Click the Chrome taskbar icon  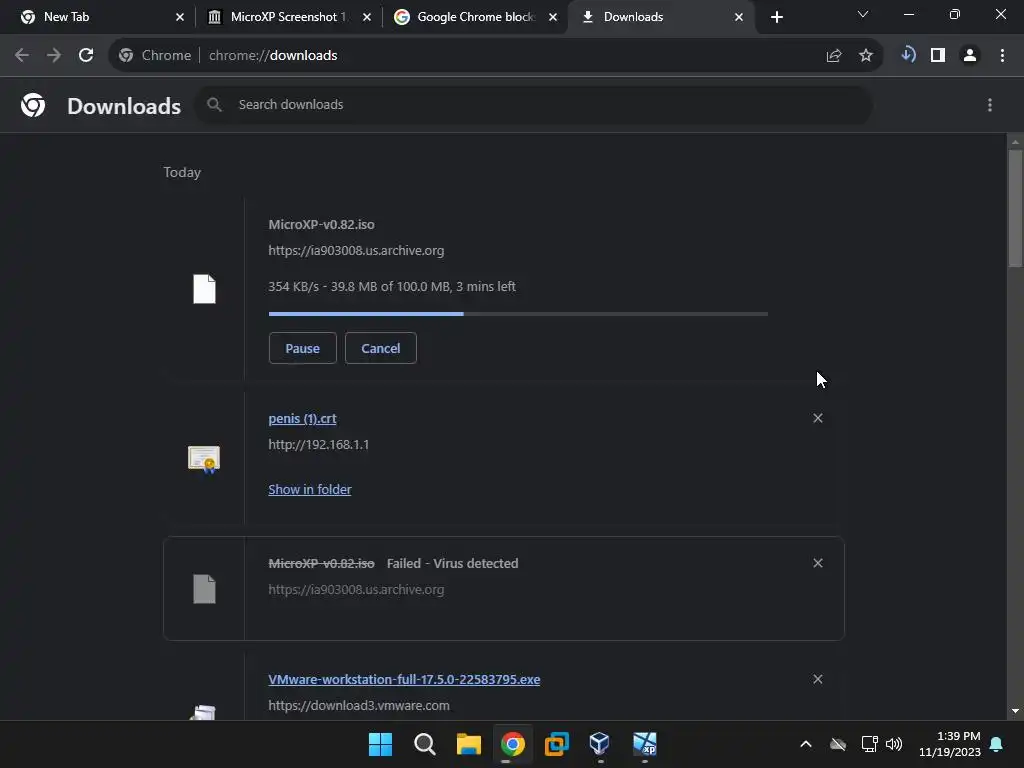(513, 744)
